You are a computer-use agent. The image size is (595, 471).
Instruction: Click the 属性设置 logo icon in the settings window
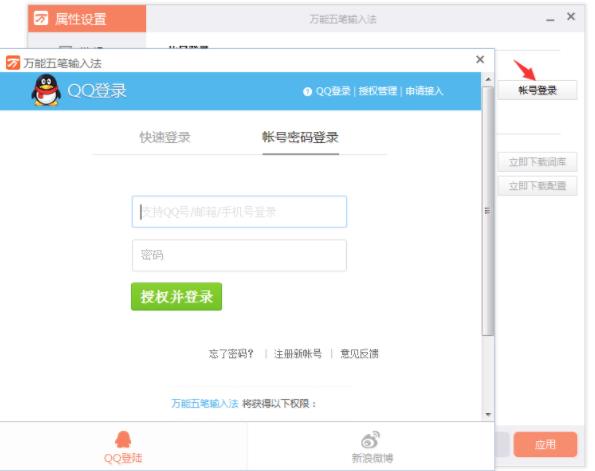(x=41, y=18)
